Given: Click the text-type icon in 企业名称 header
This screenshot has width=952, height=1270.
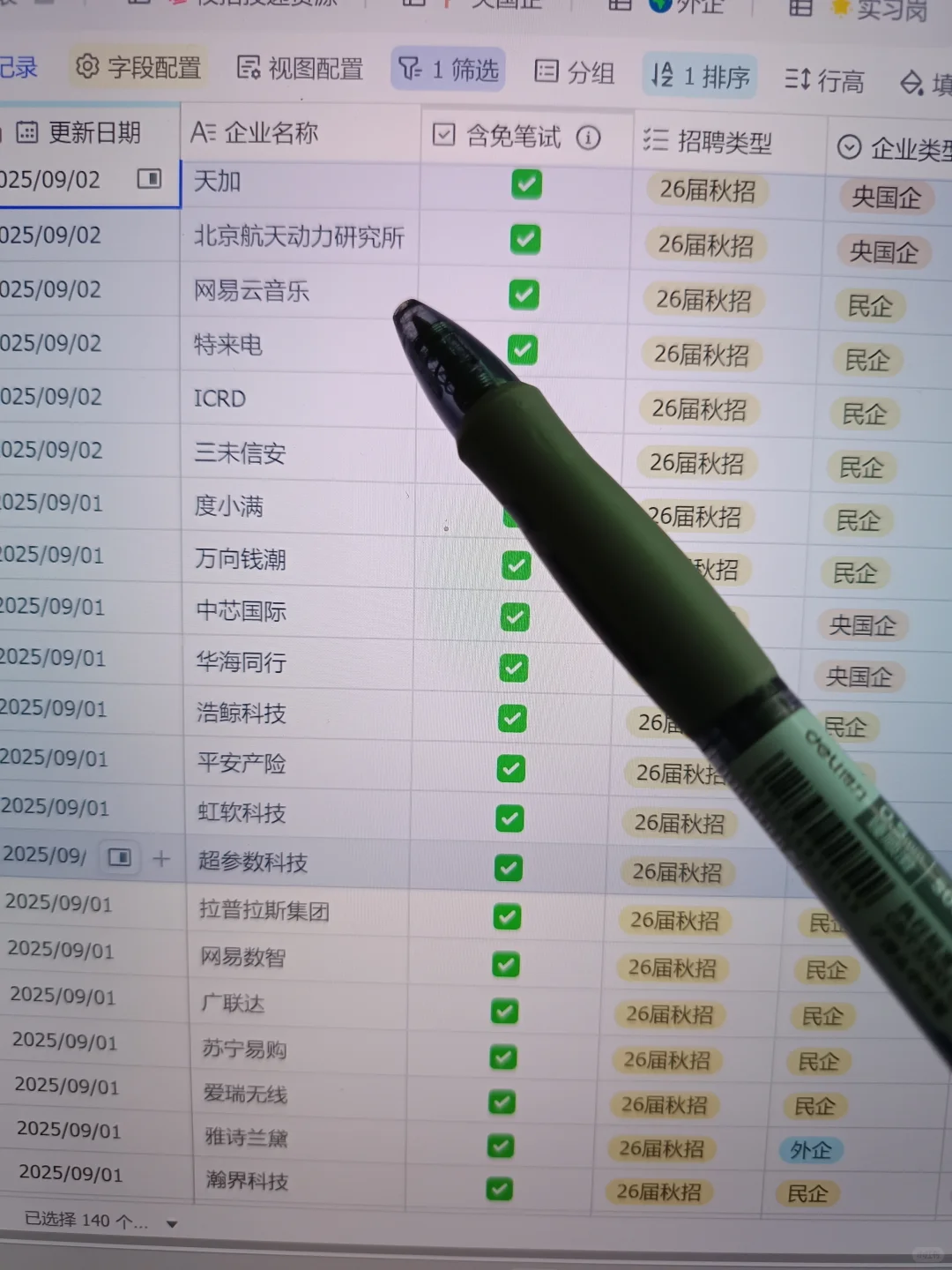Looking at the screenshot, I should [203, 132].
